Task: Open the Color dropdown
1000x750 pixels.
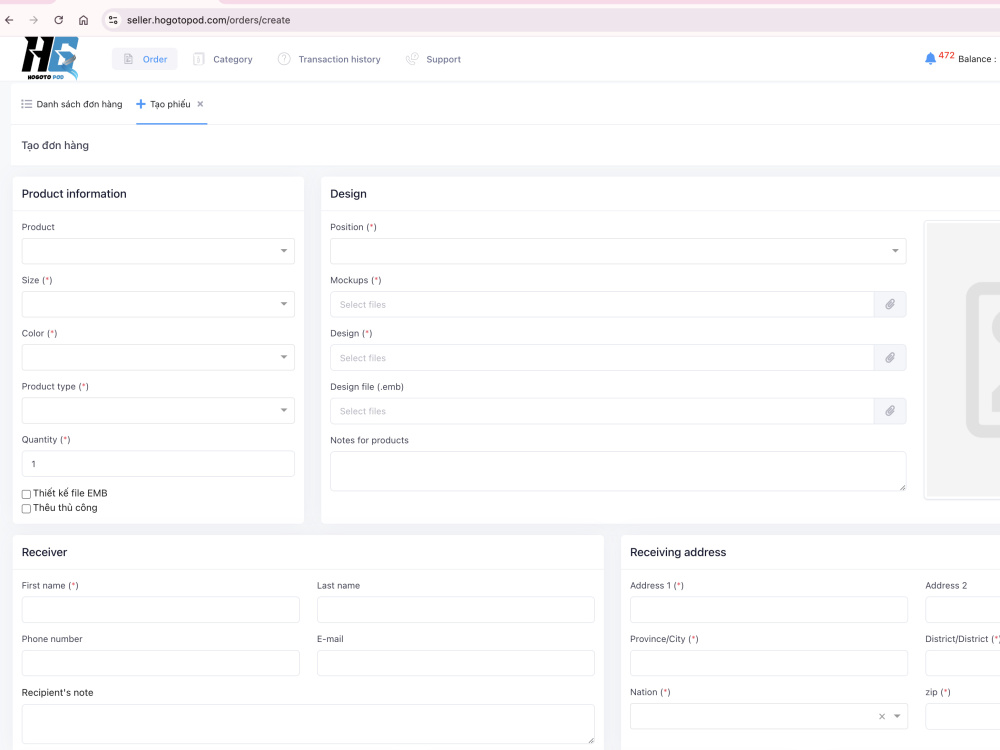Action: pos(158,357)
